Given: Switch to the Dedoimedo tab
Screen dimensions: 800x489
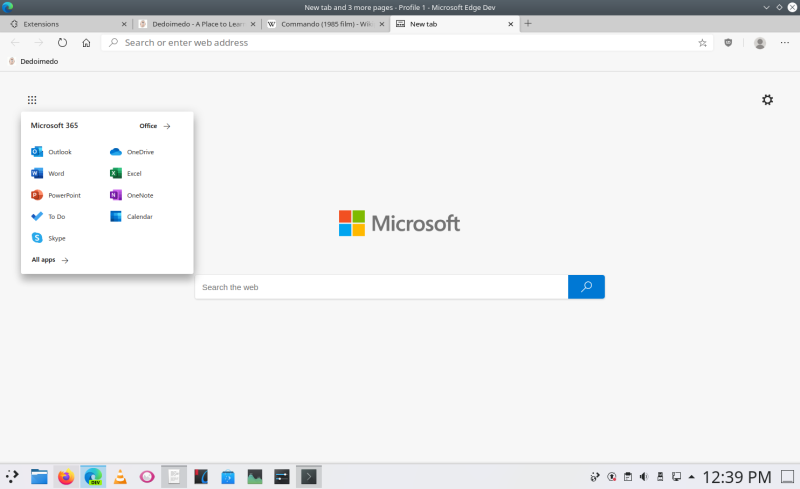Looking at the screenshot, I should [x=196, y=24].
